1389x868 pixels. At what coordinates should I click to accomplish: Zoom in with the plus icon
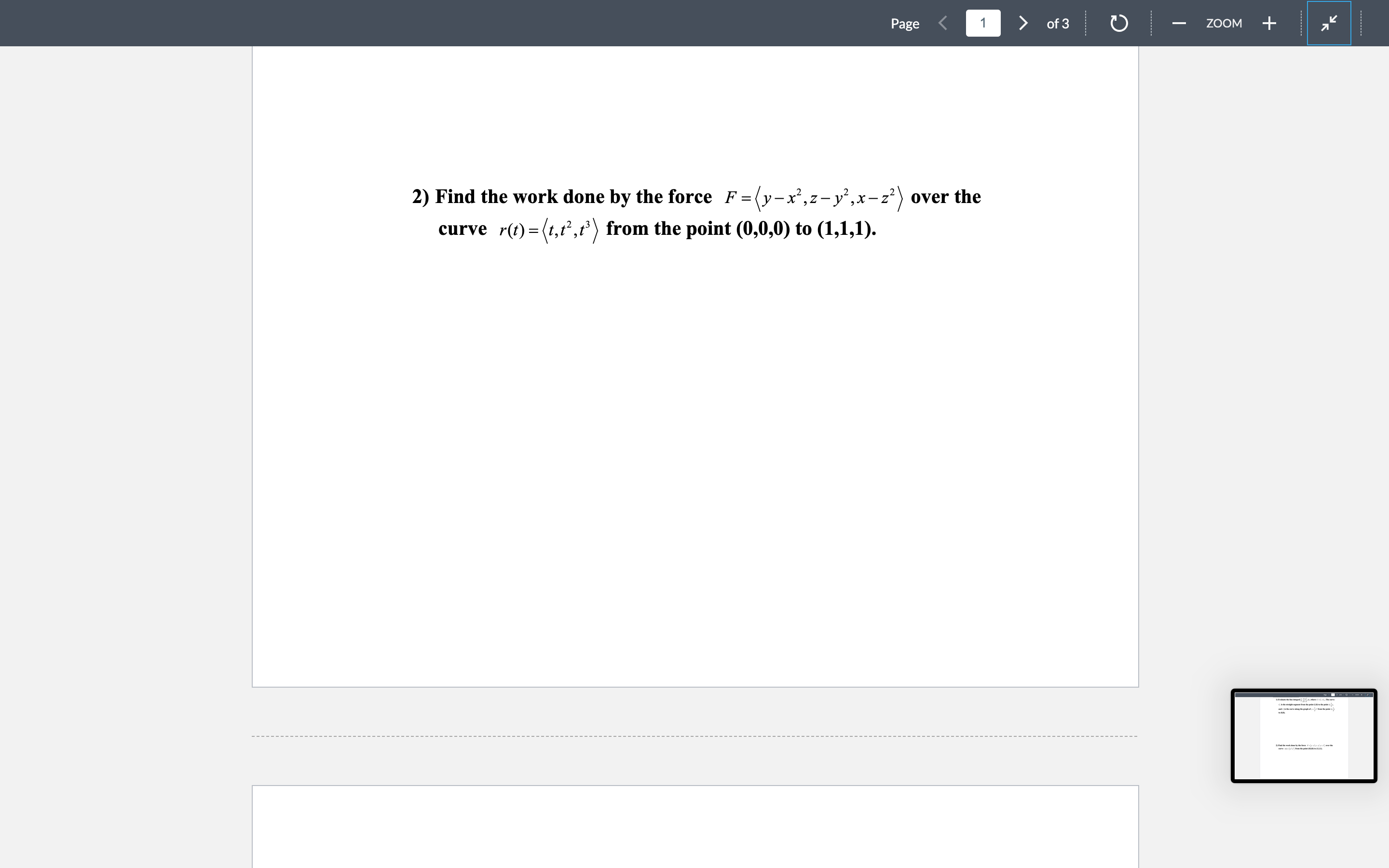coord(1269,23)
